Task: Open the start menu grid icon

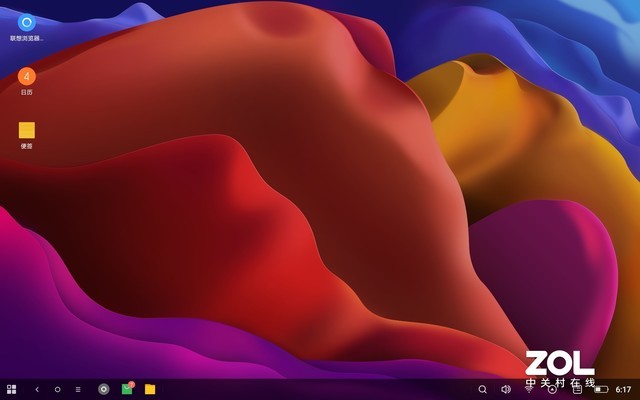Action: (12, 389)
